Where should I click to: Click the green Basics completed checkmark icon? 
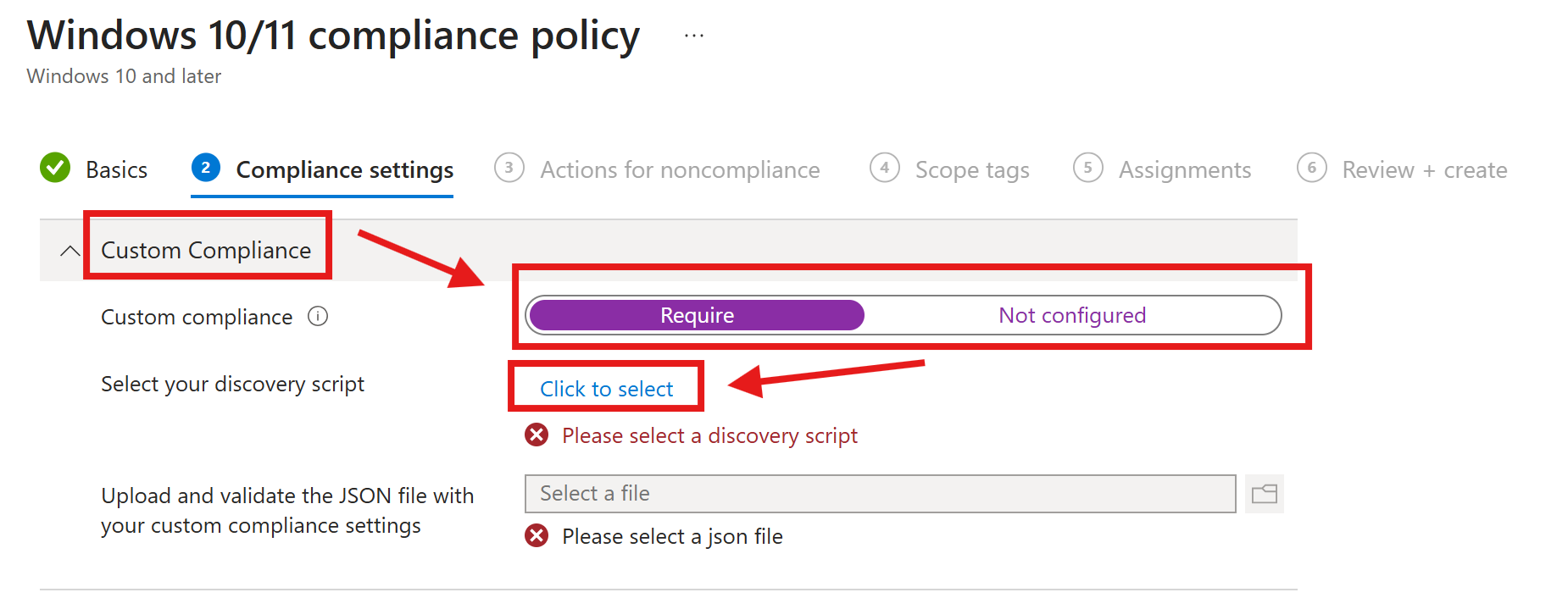[55, 168]
